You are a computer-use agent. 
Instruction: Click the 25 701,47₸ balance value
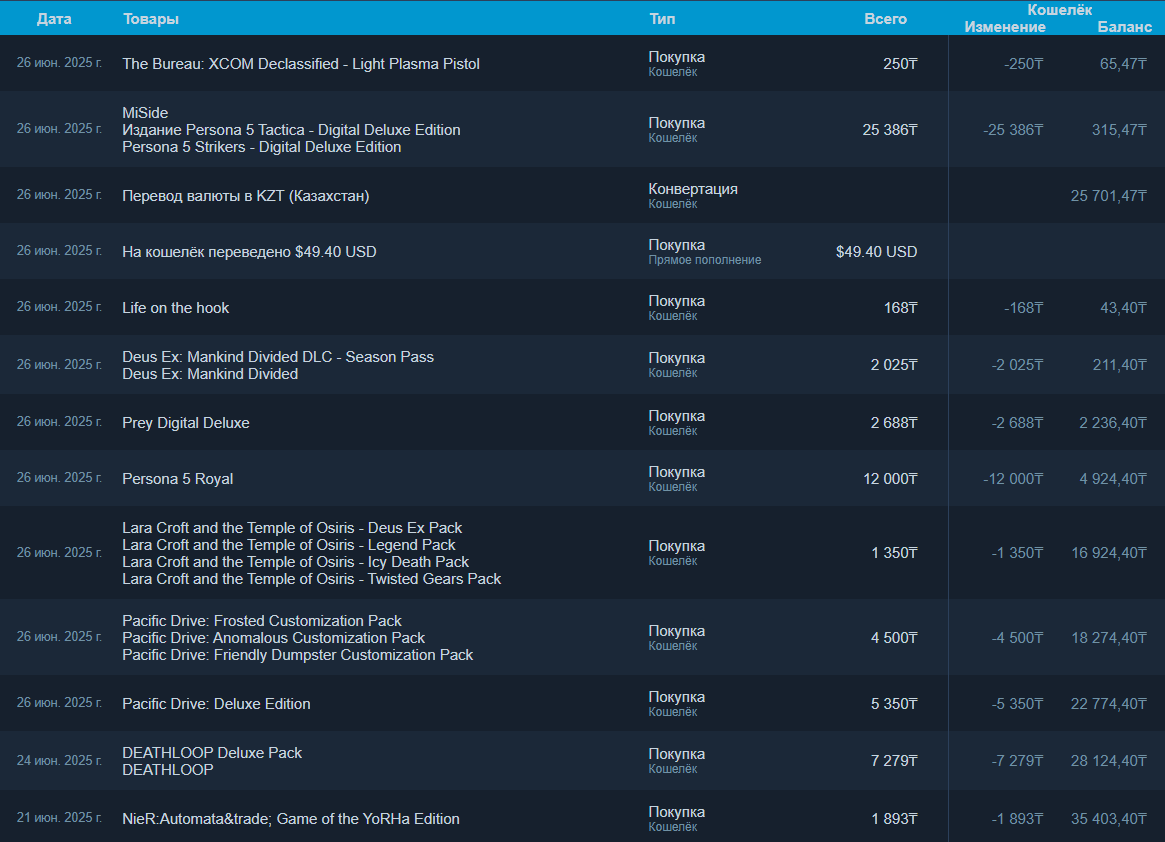[1108, 196]
